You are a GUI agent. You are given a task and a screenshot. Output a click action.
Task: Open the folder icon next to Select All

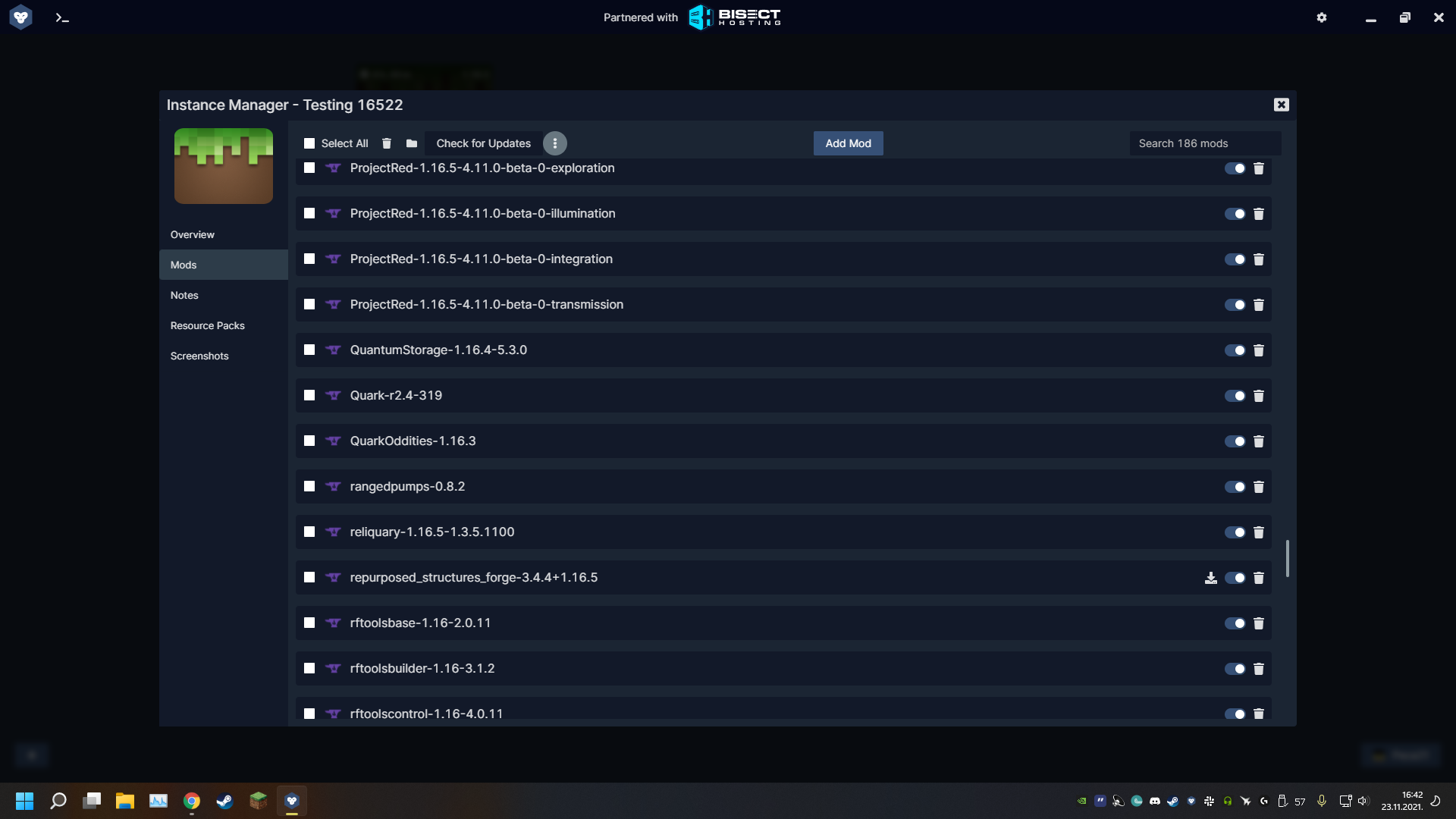click(x=412, y=143)
